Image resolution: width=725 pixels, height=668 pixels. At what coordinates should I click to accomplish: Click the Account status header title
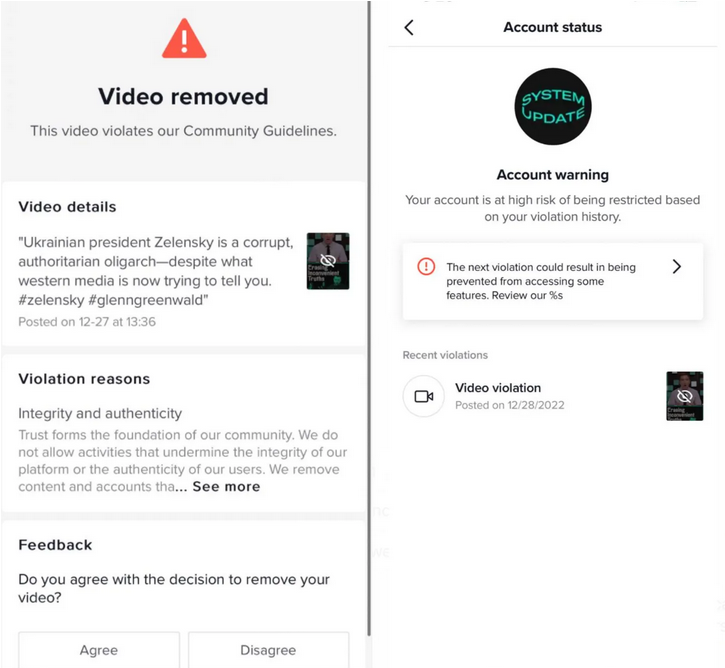[x=553, y=27]
